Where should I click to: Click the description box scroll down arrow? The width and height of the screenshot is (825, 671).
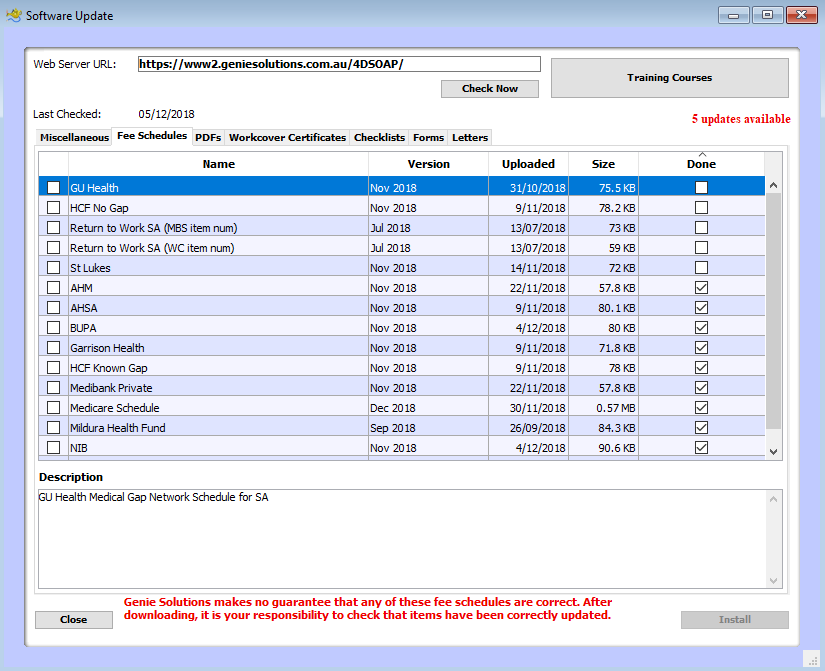coord(772,580)
